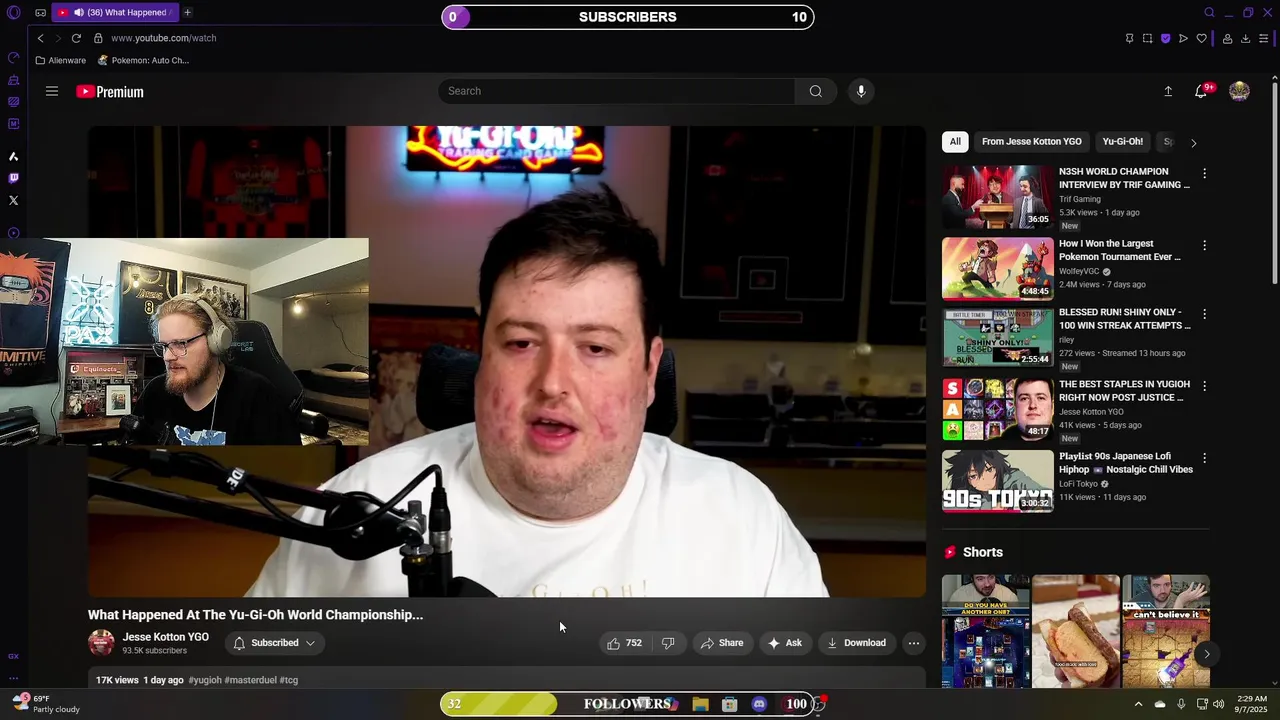
Task: Open How I Won the Largest Pokemon Tournament
Action: 997,269
